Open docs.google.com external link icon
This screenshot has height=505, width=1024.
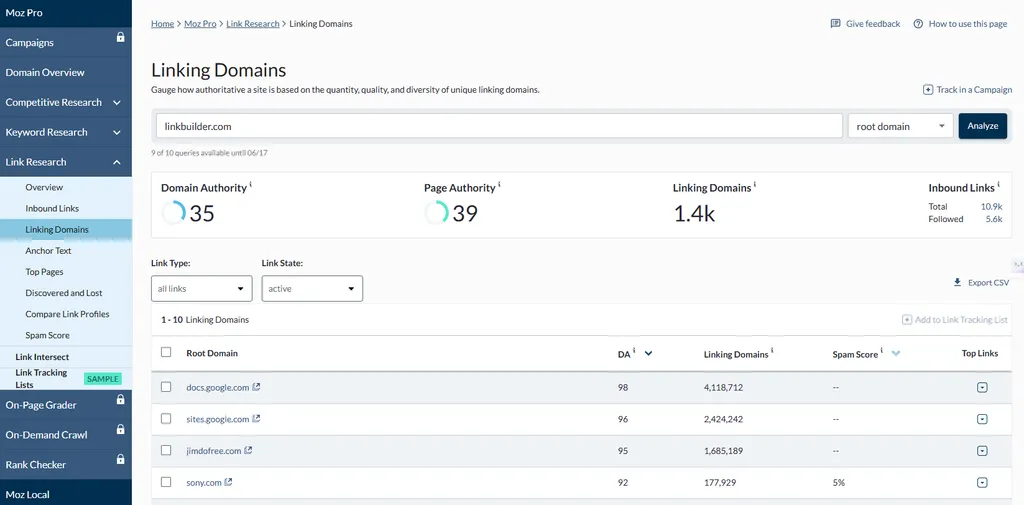click(x=257, y=387)
